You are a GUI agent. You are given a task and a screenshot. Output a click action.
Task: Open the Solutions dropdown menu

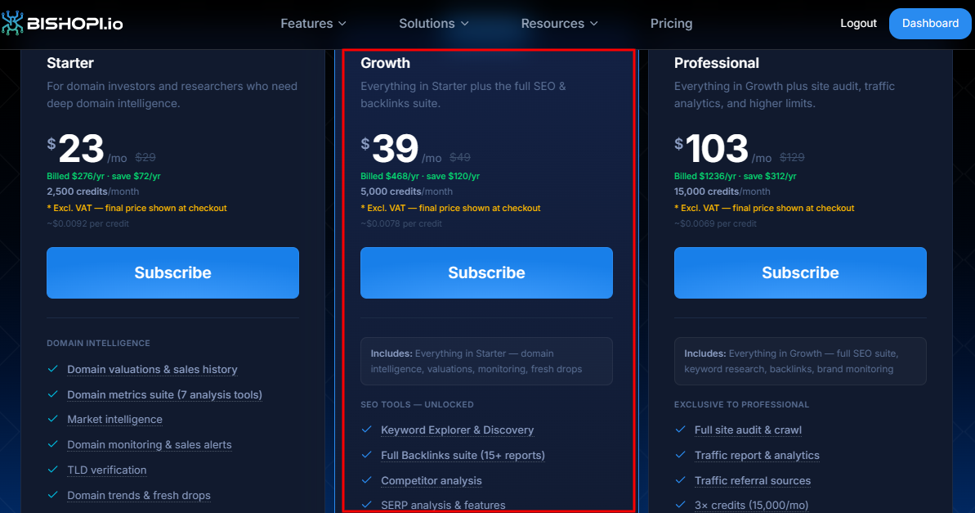433,24
